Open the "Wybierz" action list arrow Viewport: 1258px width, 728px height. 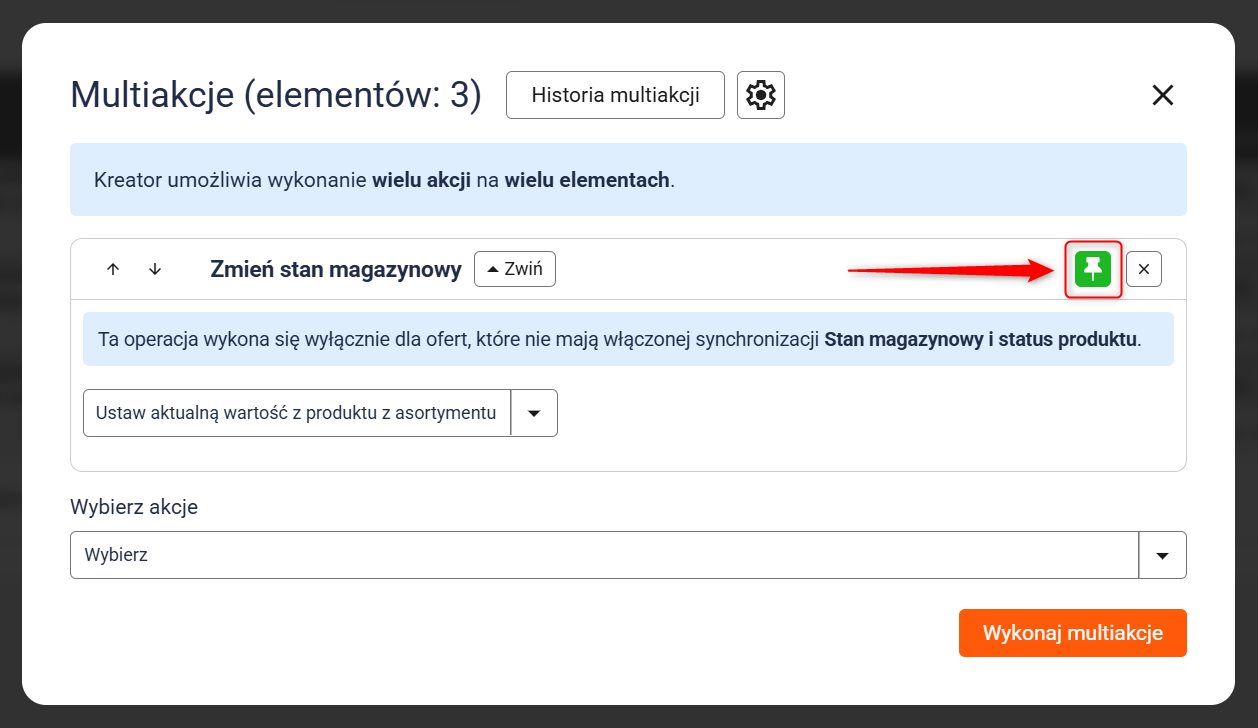pos(1162,555)
